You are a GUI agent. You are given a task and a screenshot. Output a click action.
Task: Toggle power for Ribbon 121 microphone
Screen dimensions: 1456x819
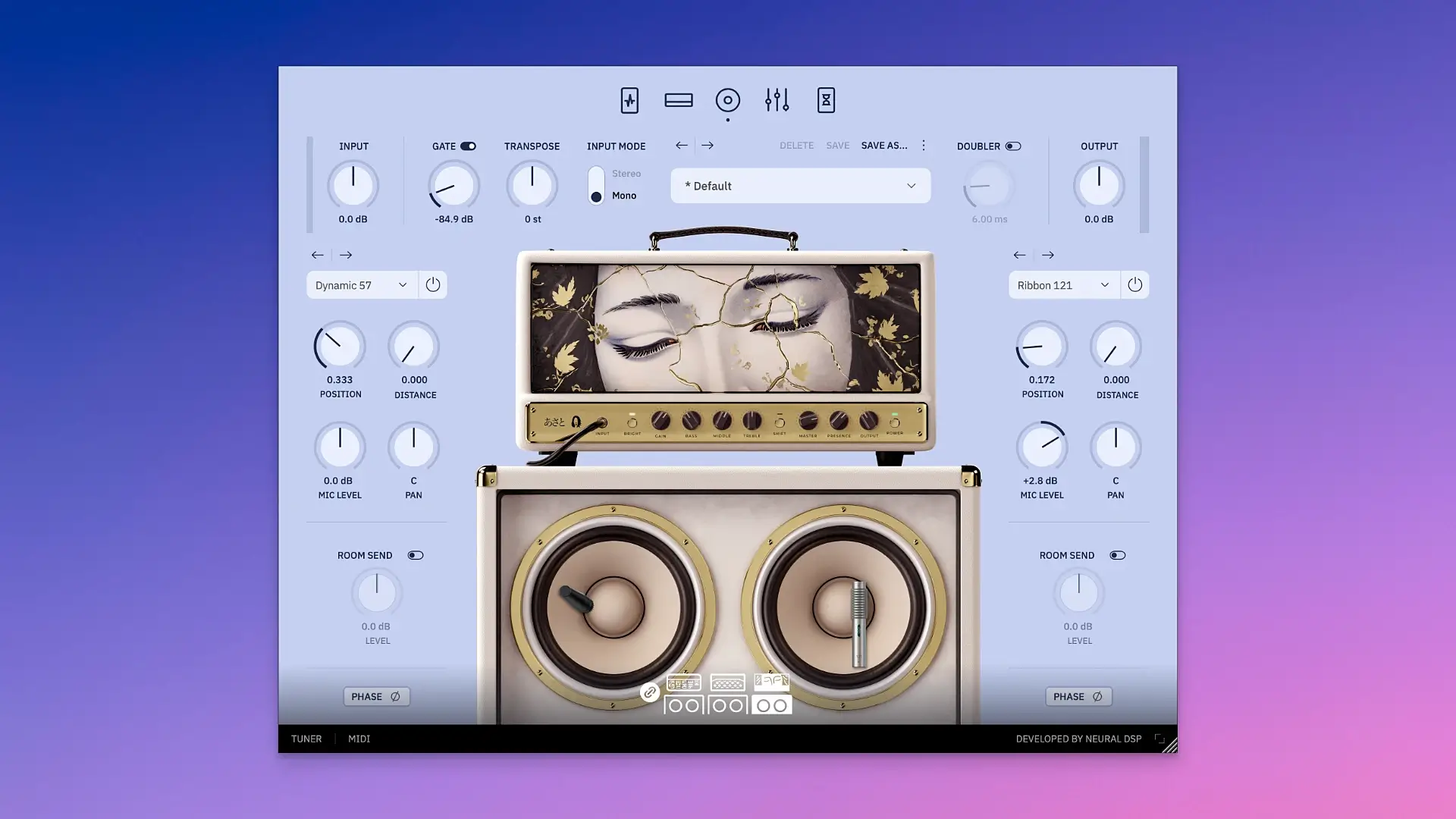[x=1135, y=285]
